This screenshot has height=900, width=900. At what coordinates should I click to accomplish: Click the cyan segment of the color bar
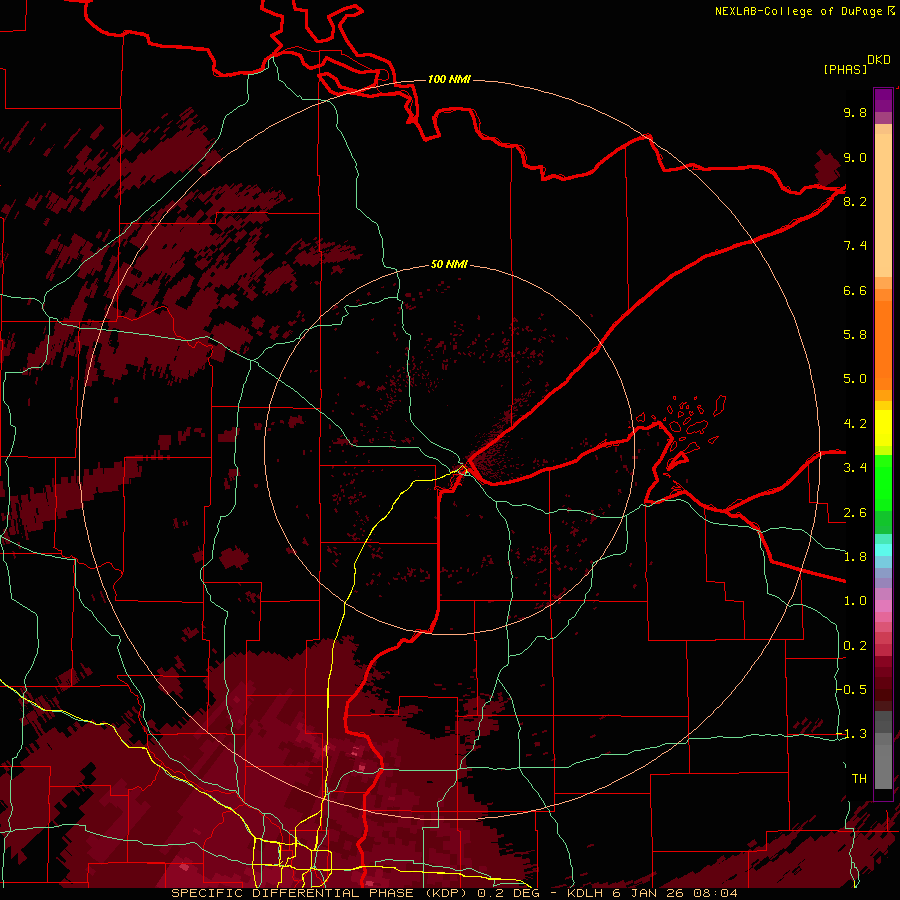(x=883, y=550)
